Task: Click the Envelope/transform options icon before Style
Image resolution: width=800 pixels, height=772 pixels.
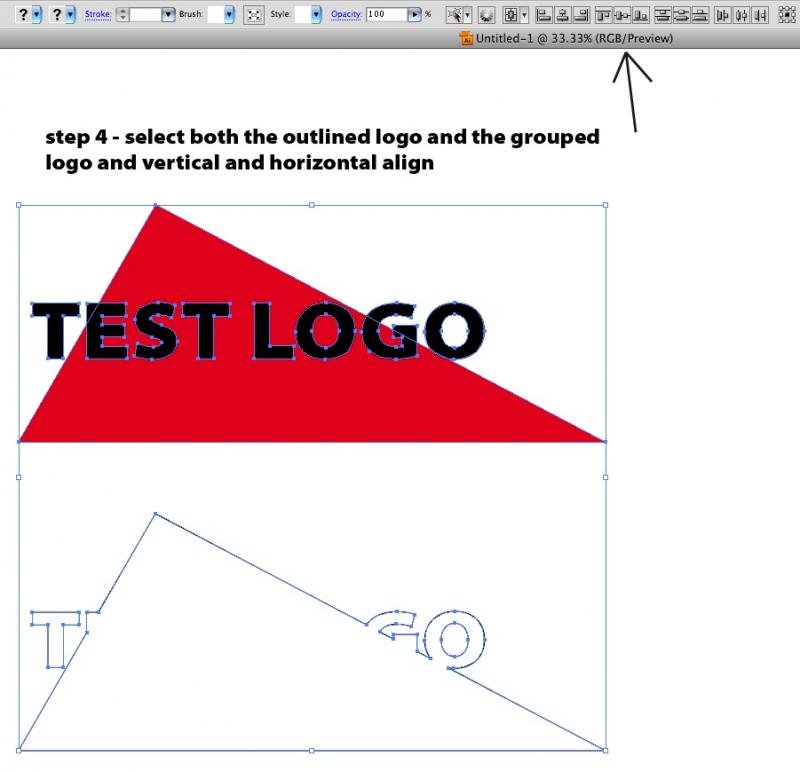Action: click(x=254, y=15)
